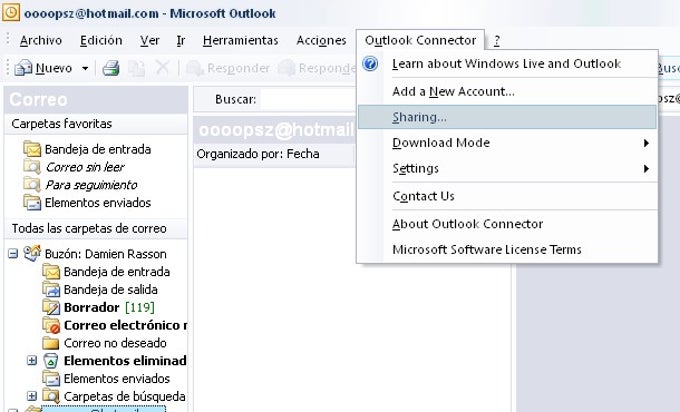Click the Correo no deseado folder icon
This screenshot has height=412, width=680.
[x=51, y=343]
